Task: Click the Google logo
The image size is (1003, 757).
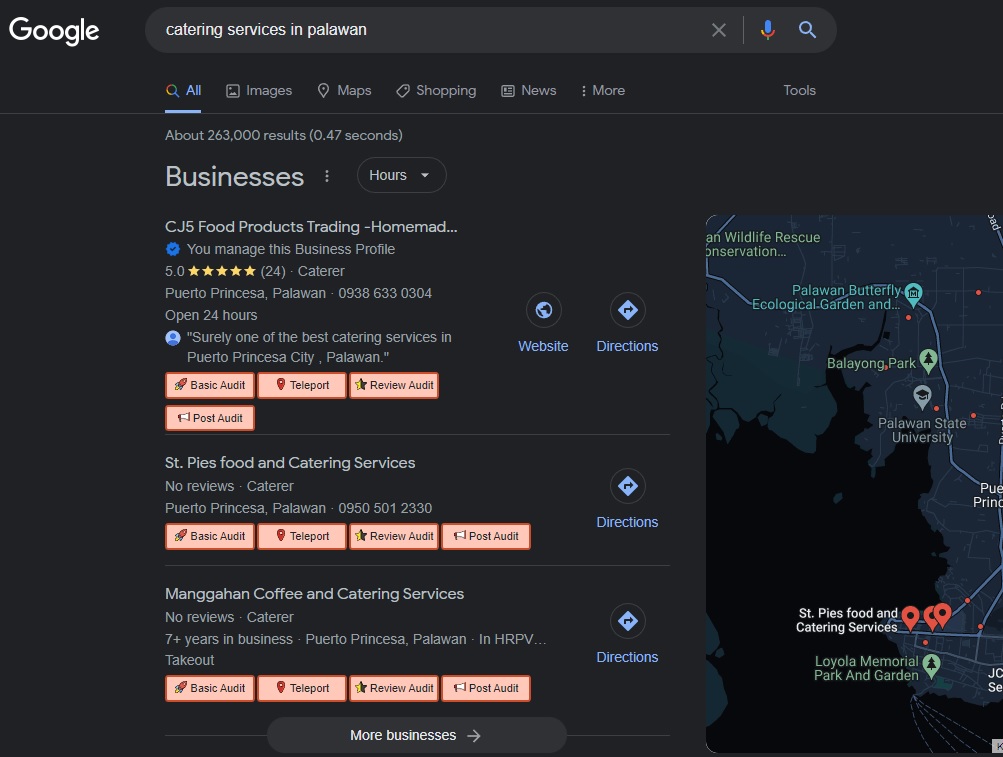Action: (54, 30)
